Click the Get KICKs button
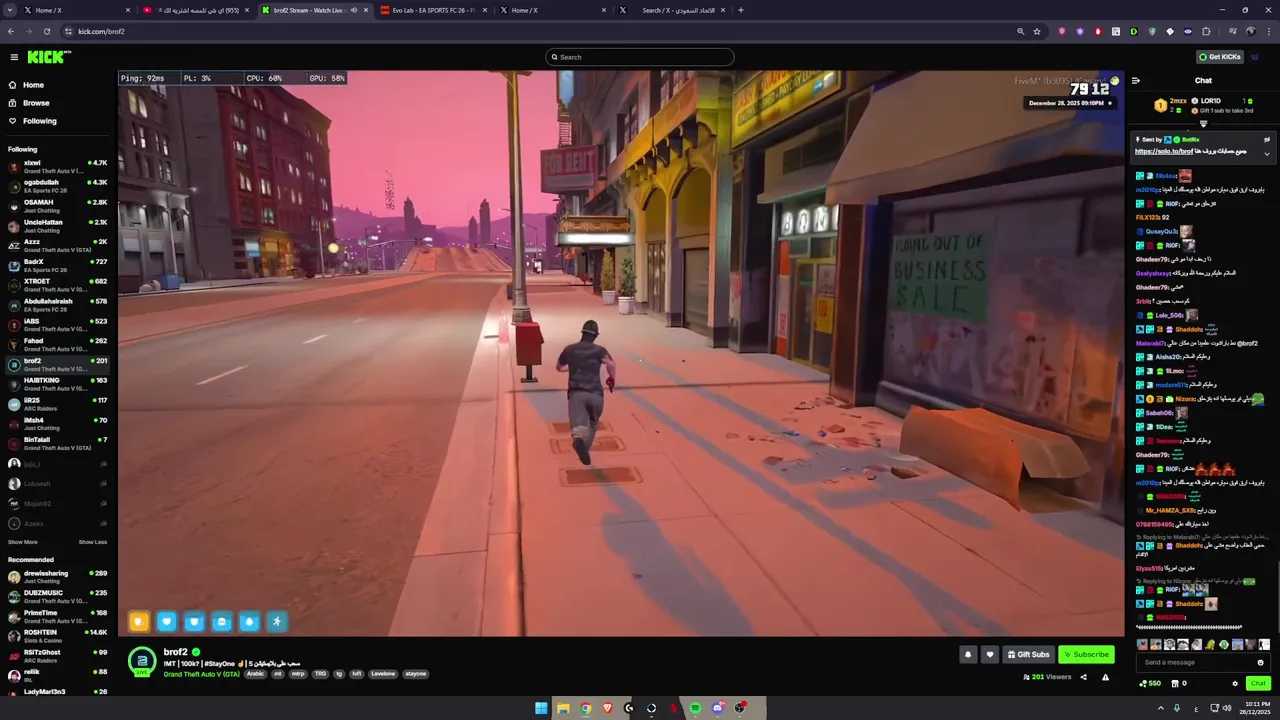 pyautogui.click(x=1219, y=57)
